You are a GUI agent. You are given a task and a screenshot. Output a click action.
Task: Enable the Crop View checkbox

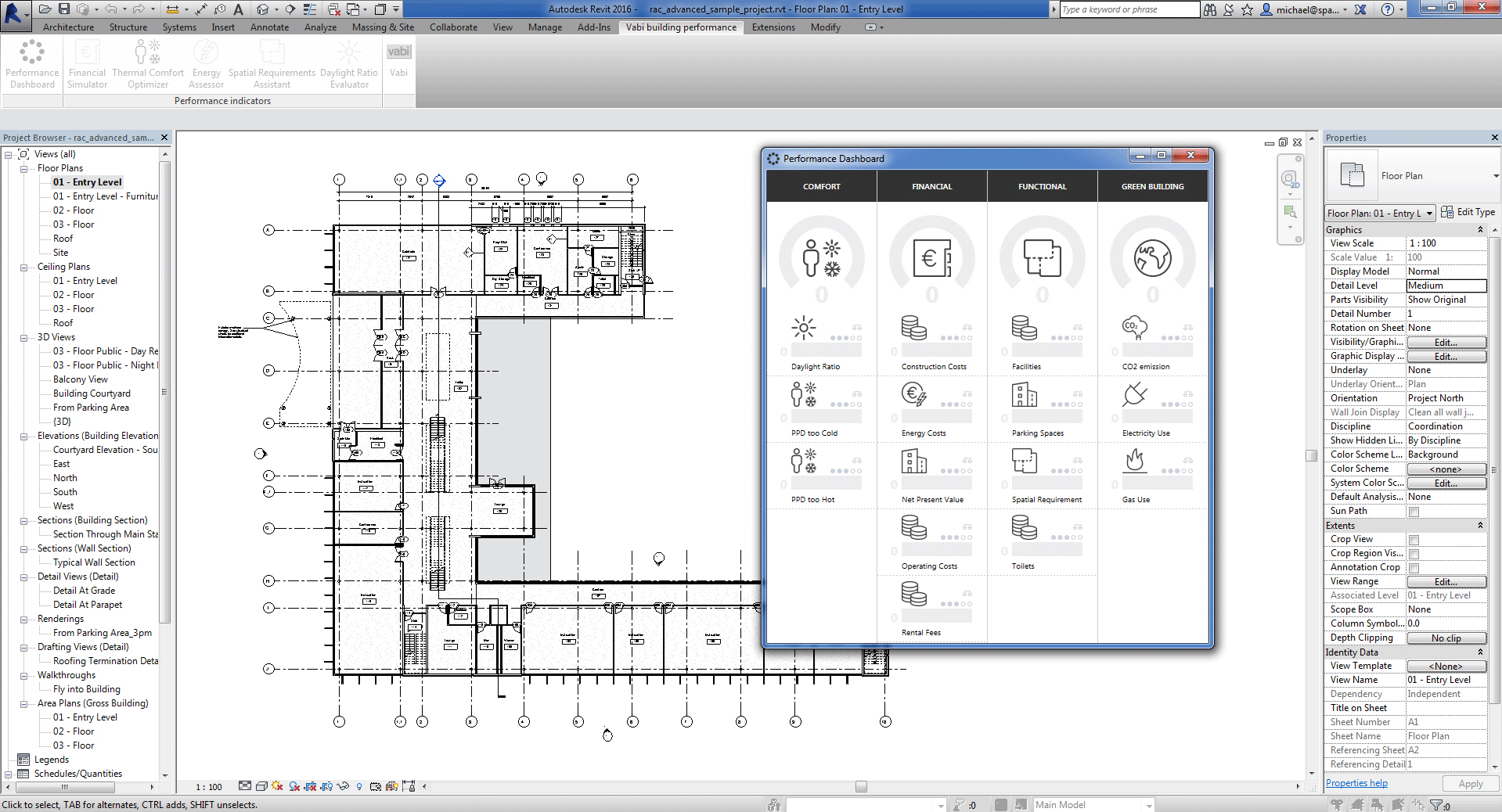(1414, 540)
